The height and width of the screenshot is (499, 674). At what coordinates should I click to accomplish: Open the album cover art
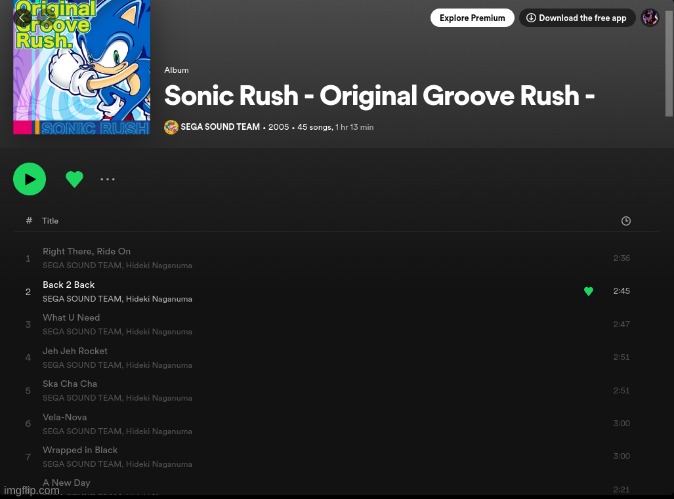82,67
